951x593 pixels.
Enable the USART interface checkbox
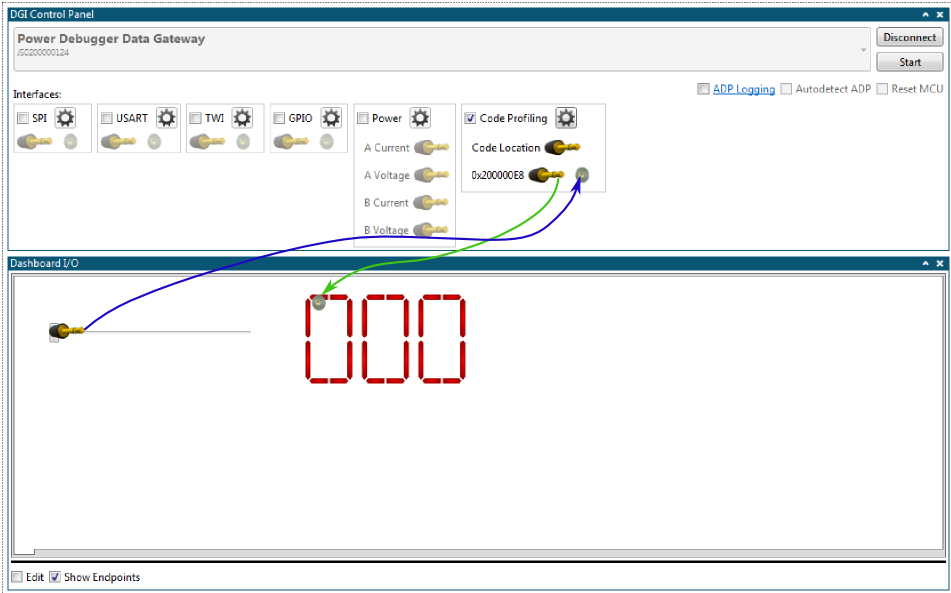tap(107, 118)
